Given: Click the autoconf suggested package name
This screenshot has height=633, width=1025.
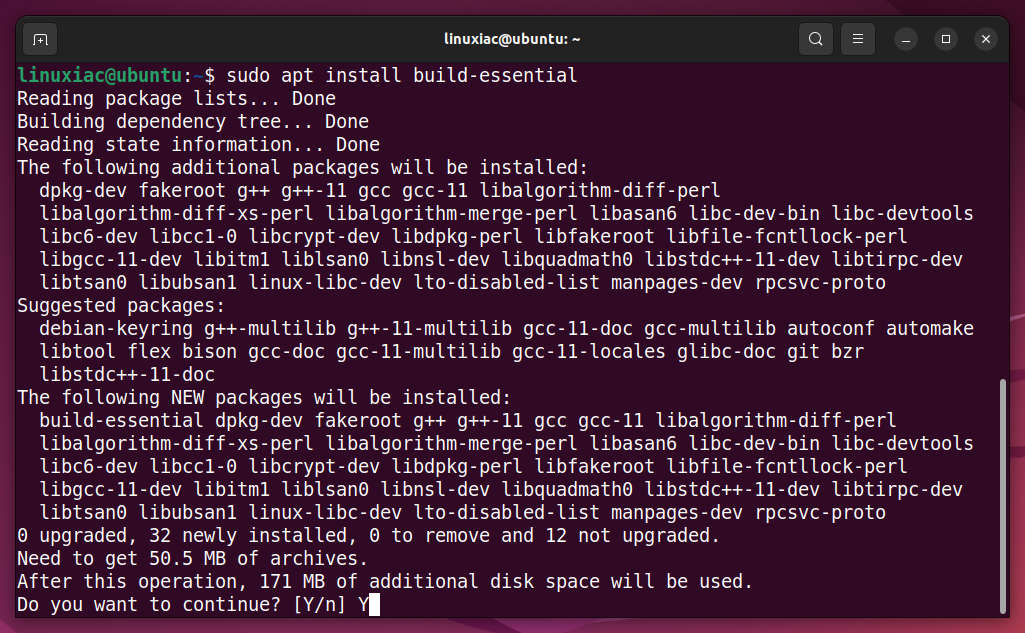Looking at the screenshot, I should 830,328.
